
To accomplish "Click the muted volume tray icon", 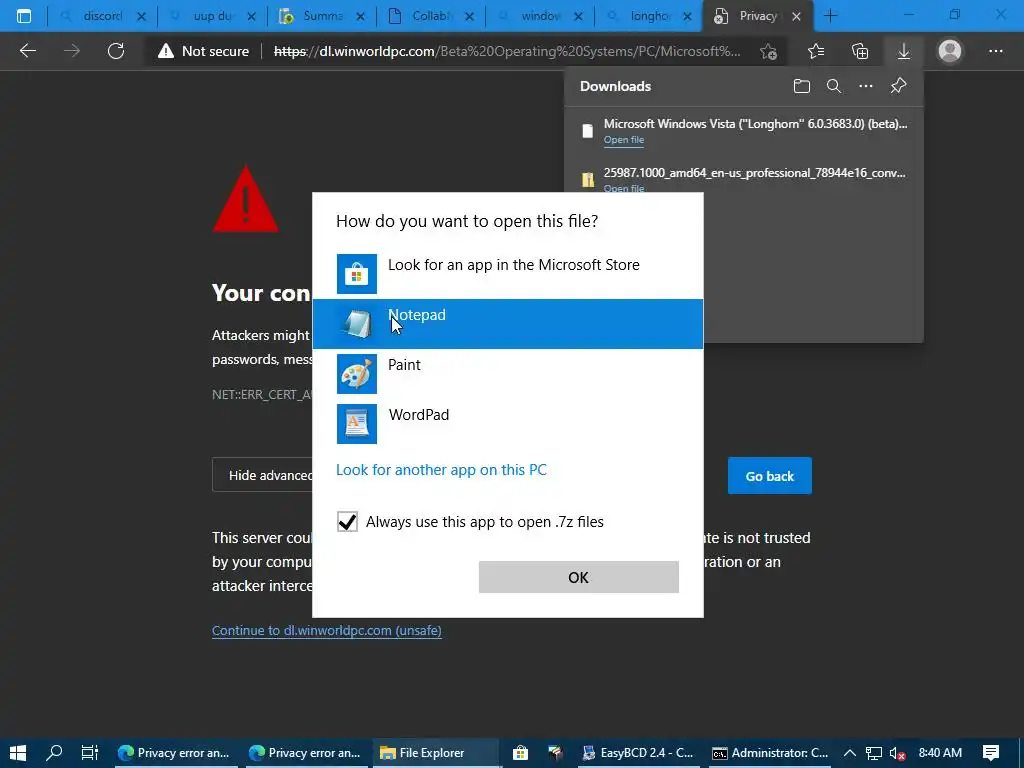I will pyautogui.click(x=897, y=753).
